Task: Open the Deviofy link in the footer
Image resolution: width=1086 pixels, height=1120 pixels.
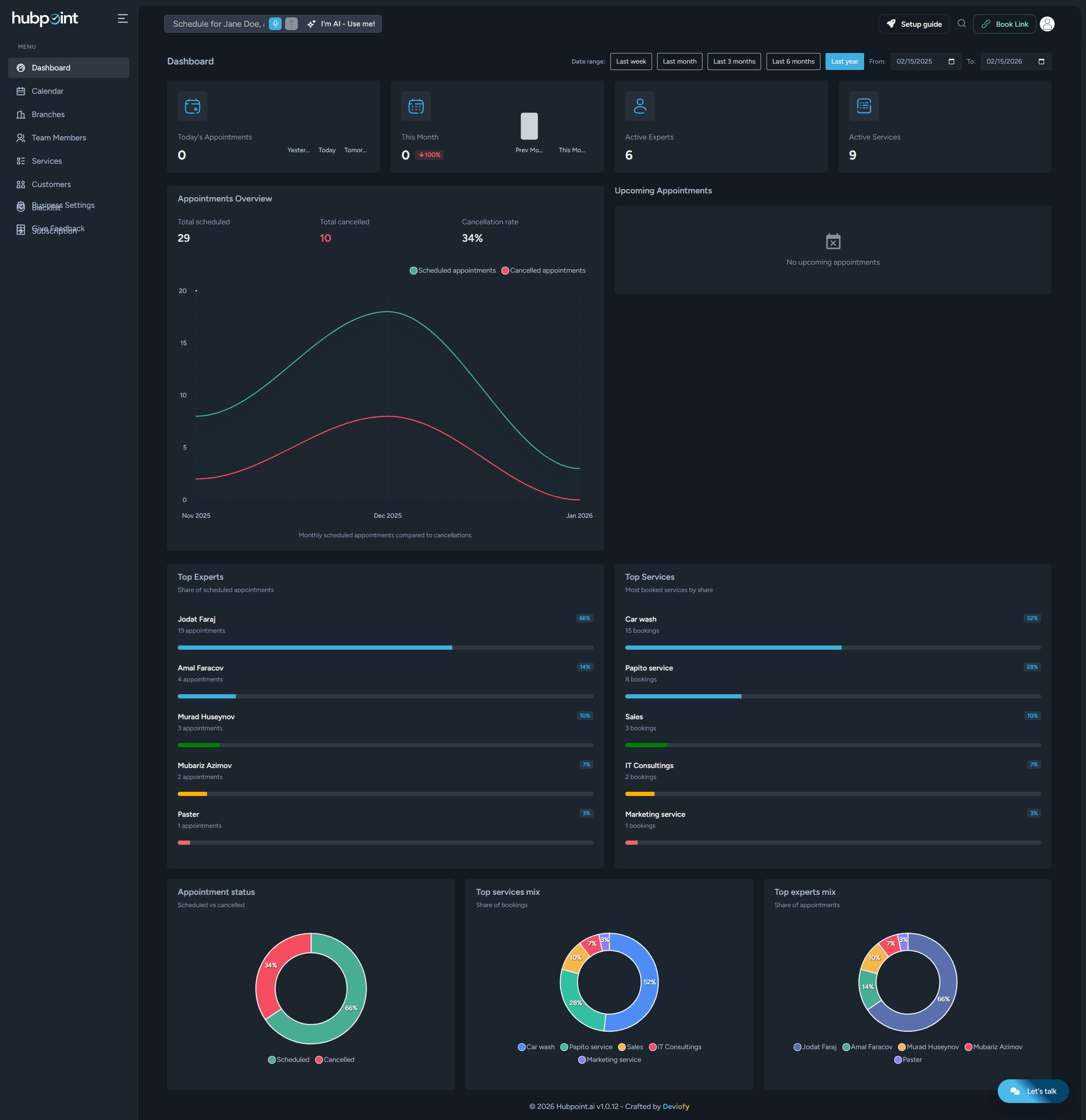Action: [x=677, y=1106]
